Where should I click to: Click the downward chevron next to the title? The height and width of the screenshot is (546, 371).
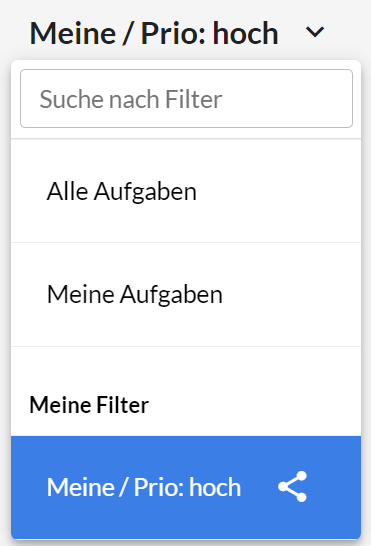click(x=315, y=32)
